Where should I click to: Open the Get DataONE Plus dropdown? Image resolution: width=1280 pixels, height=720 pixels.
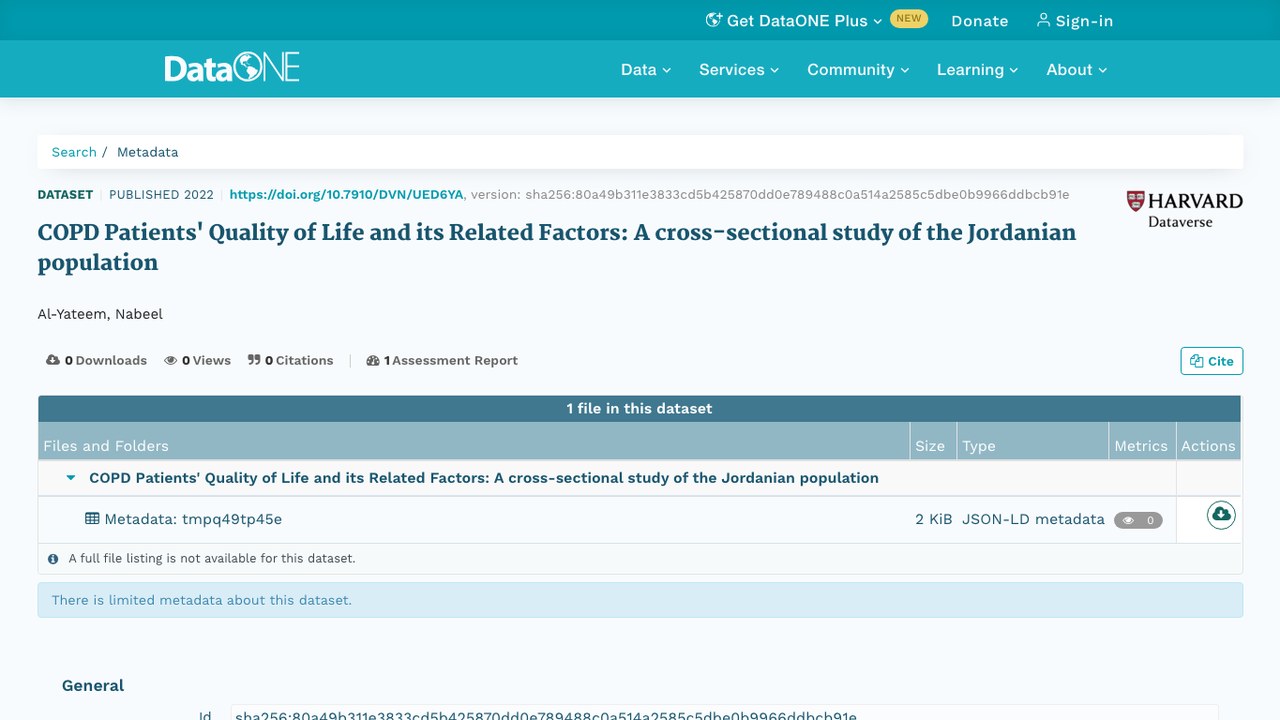pos(795,20)
